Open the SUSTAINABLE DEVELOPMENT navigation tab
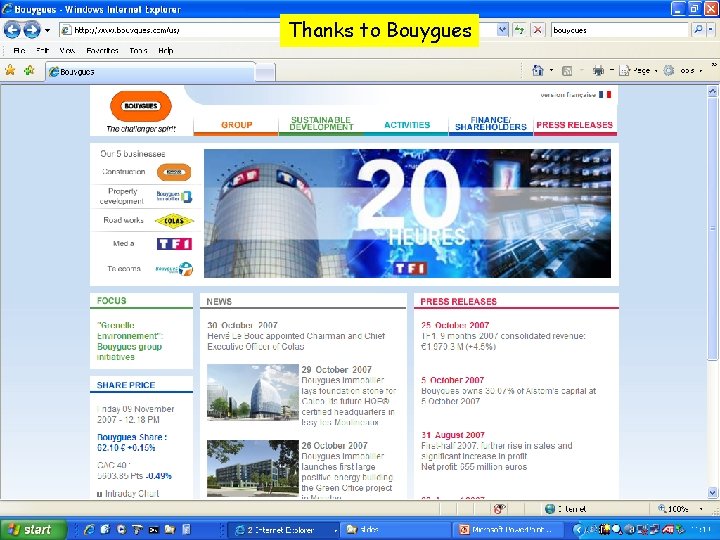Image resolution: width=720 pixels, height=540 pixels. click(x=321, y=124)
